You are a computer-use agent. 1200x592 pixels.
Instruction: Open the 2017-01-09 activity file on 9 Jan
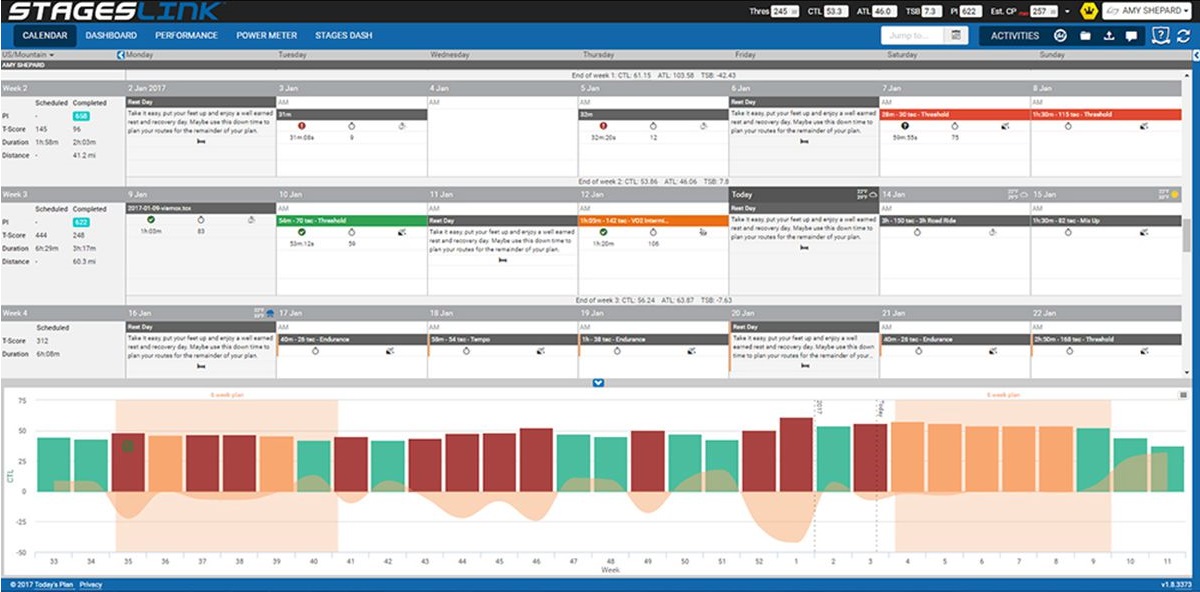(x=200, y=207)
